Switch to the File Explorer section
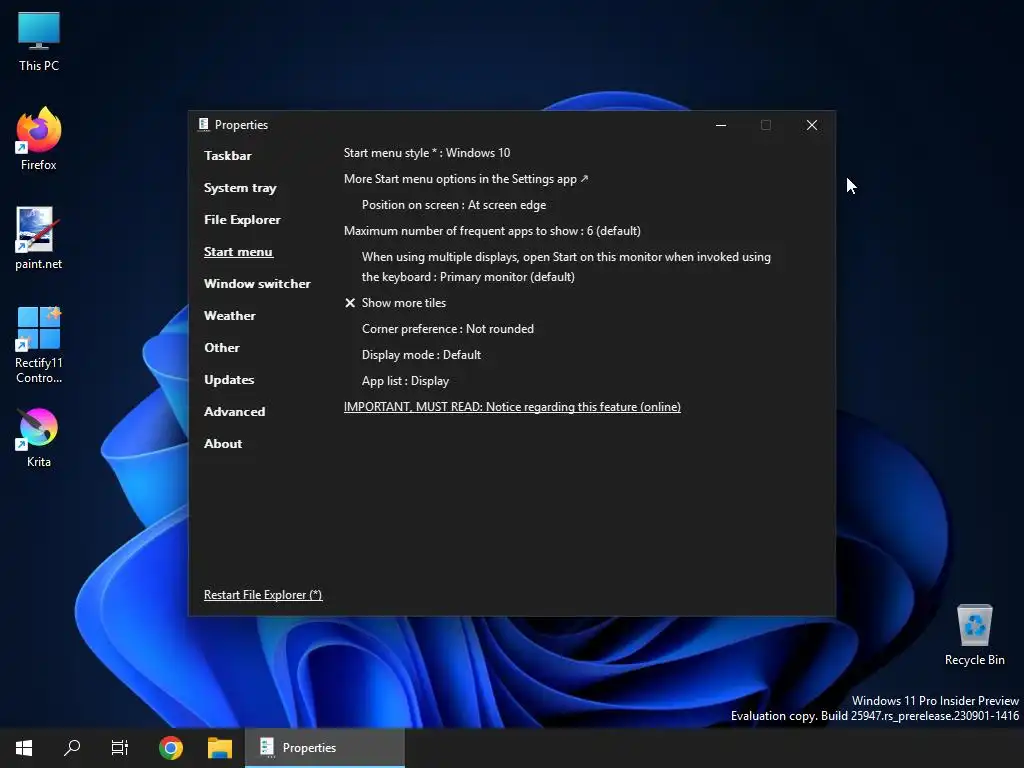 tap(242, 219)
